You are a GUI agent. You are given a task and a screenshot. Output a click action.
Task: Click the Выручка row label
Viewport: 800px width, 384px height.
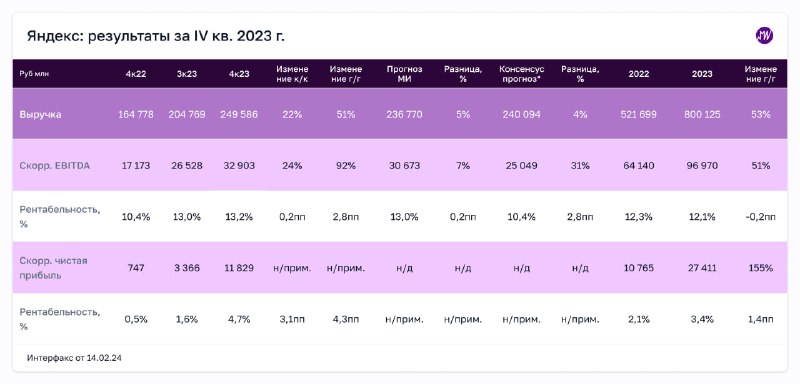(40, 114)
